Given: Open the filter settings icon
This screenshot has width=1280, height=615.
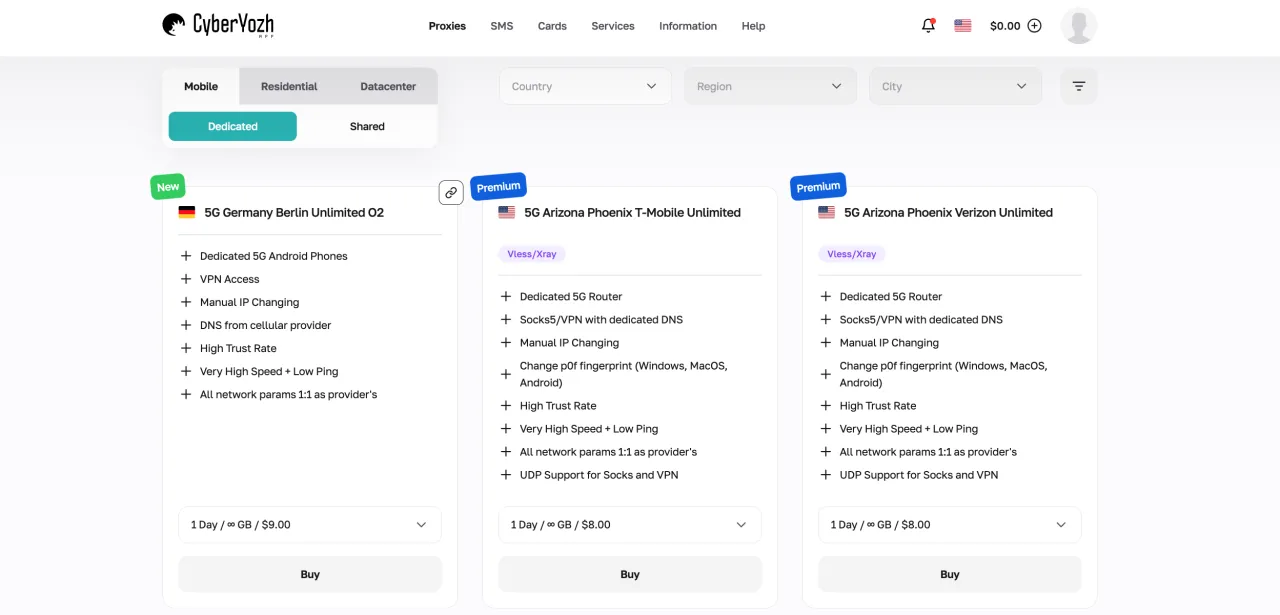Looking at the screenshot, I should [1078, 86].
